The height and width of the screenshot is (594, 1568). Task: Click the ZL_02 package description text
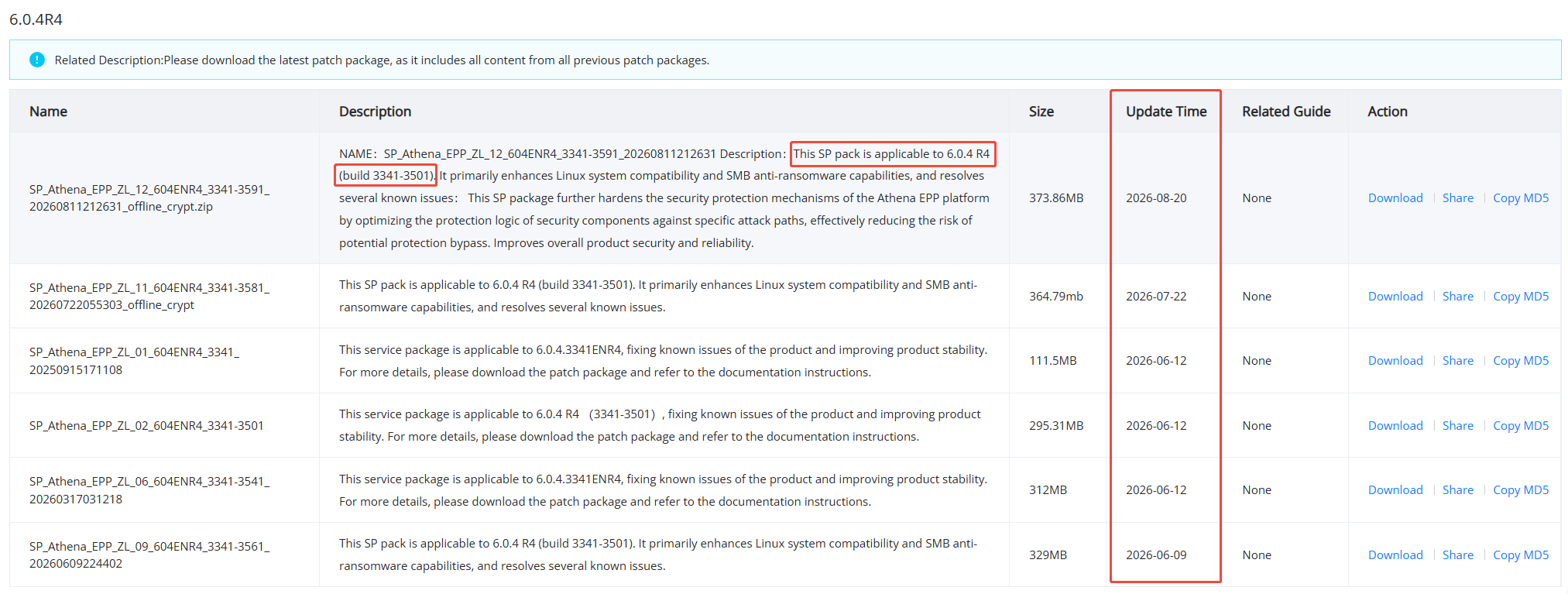pos(660,426)
